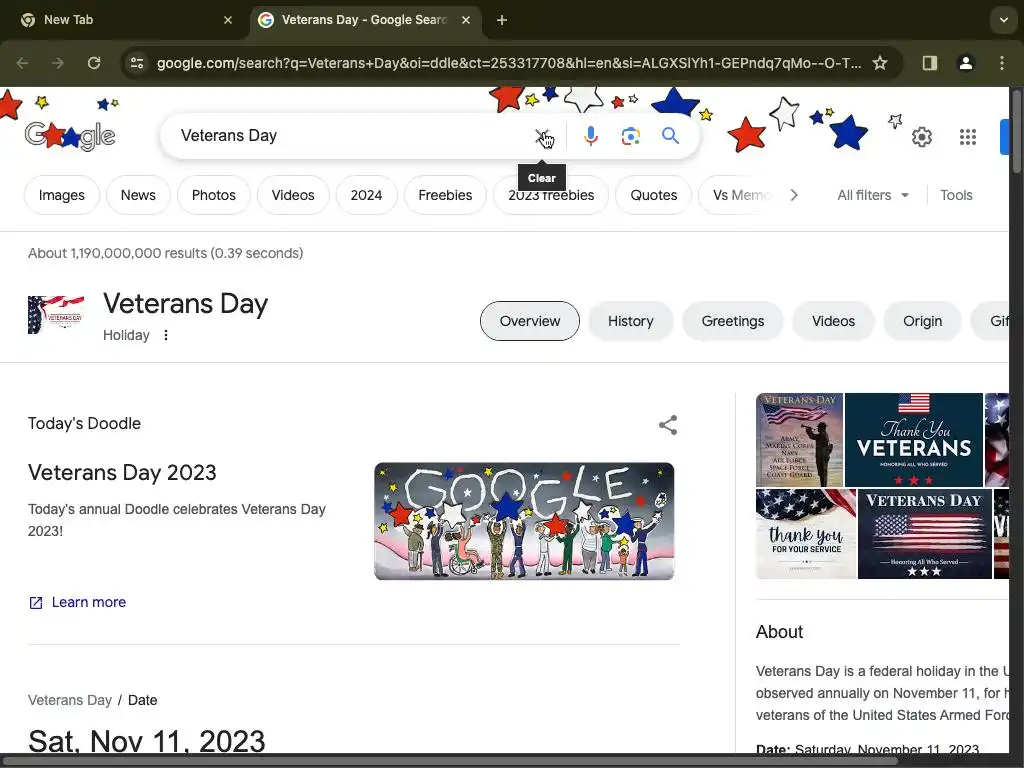The width and height of the screenshot is (1024, 768).
Task: View site information icon in address bar
Action: pyautogui.click(x=137, y=63)
